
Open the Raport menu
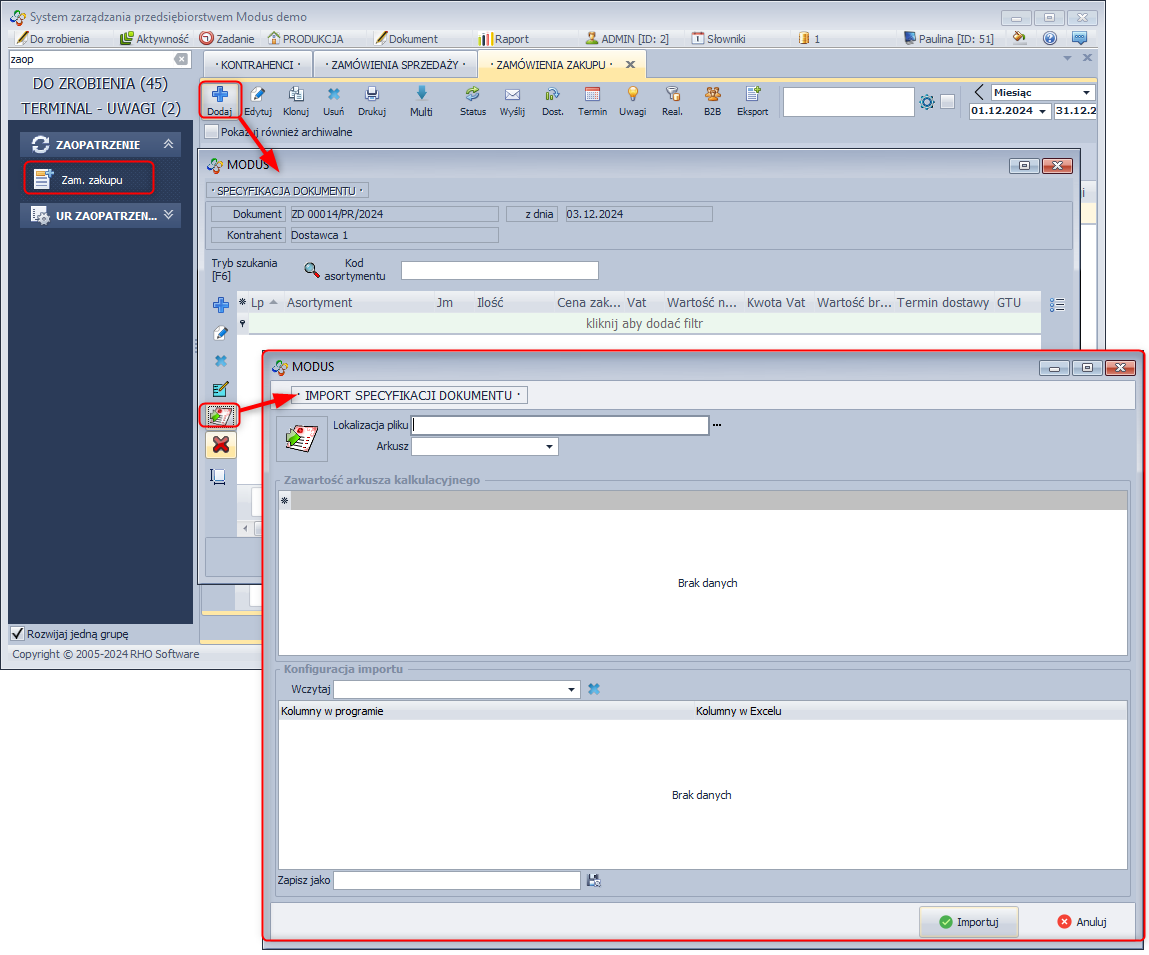(504, 39)
